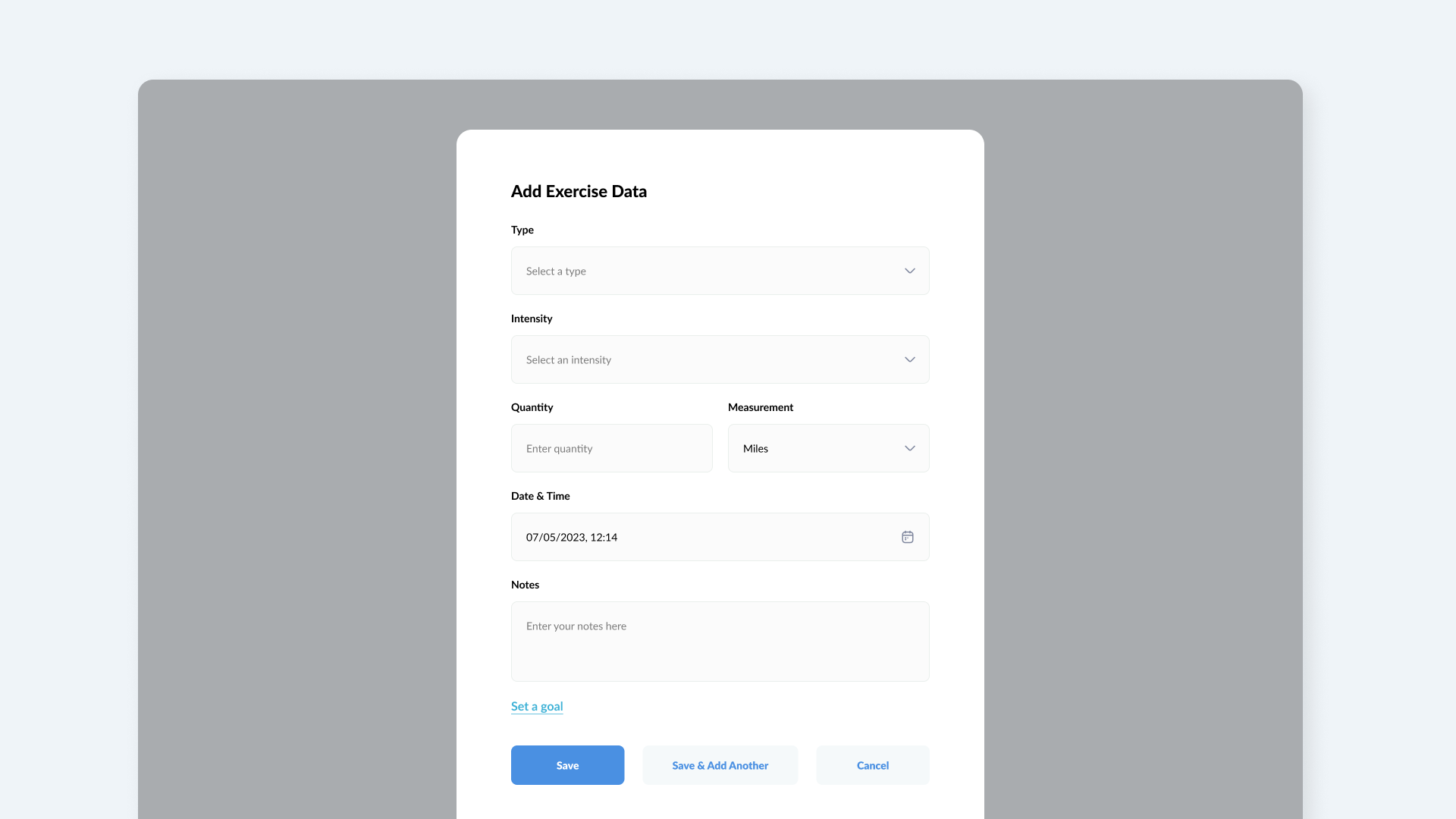Click the 'Date & Time' field label

pyautogui.click(x=540, y=496)
